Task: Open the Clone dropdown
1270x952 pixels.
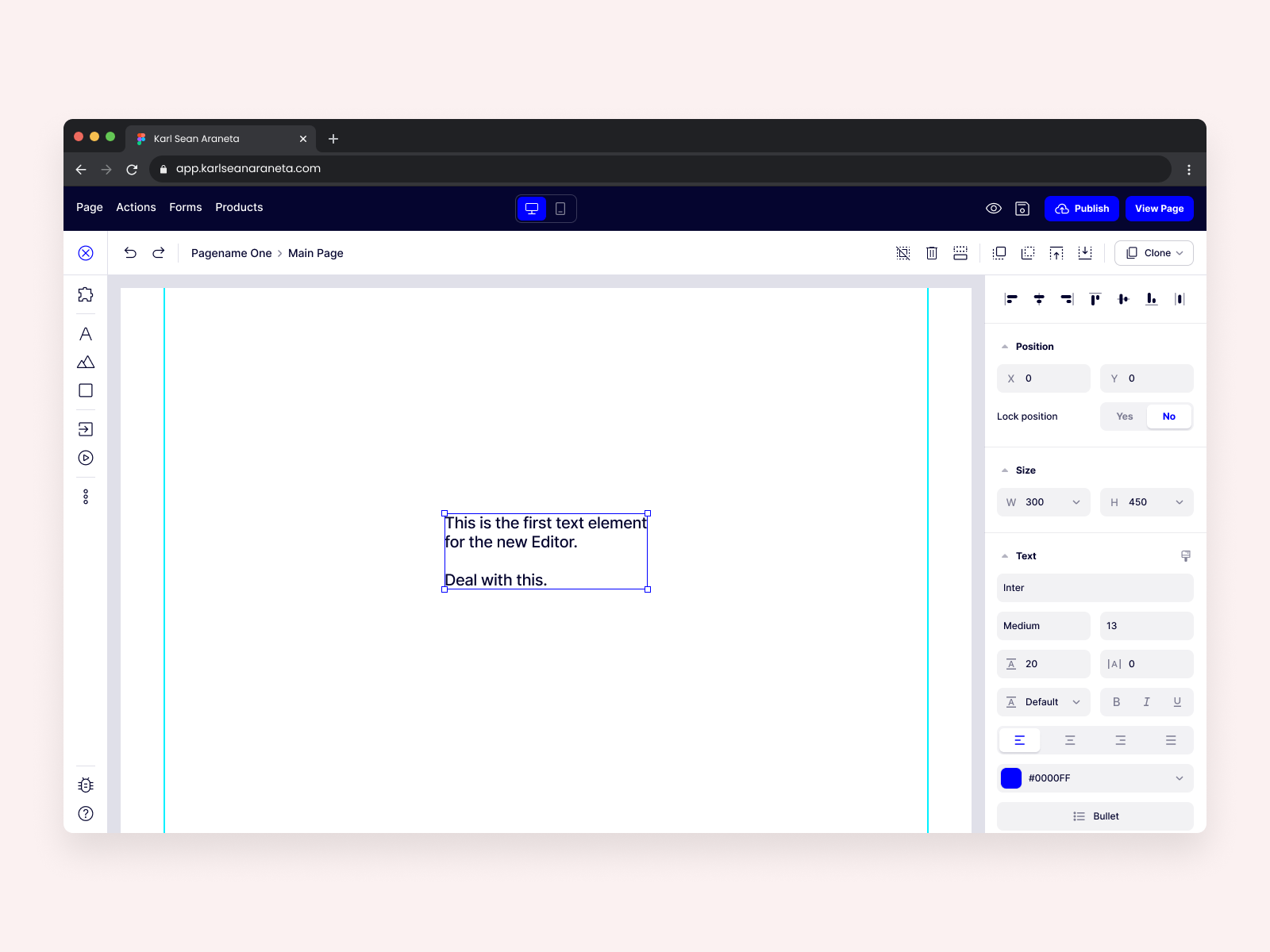Action: pyautogui.click(x=1154, y=253)
